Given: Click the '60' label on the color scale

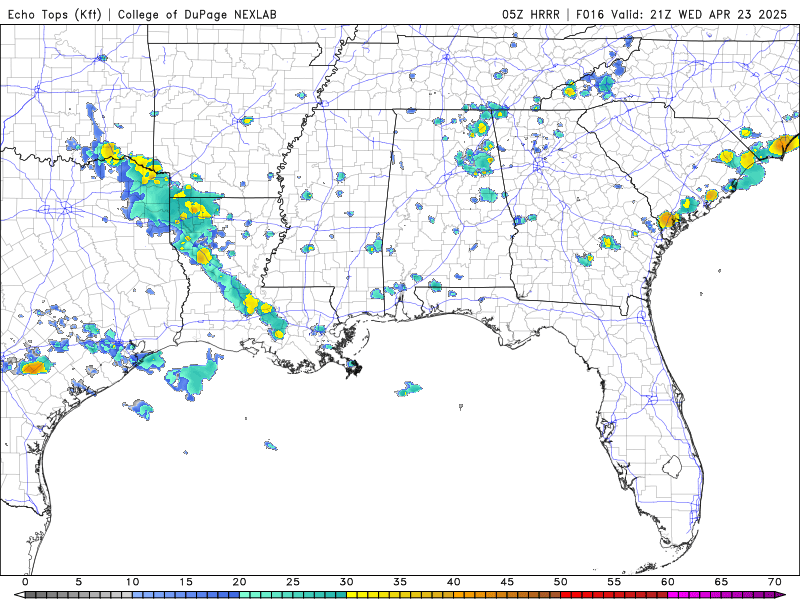Looking at the screenshot, I should [668, 582].
